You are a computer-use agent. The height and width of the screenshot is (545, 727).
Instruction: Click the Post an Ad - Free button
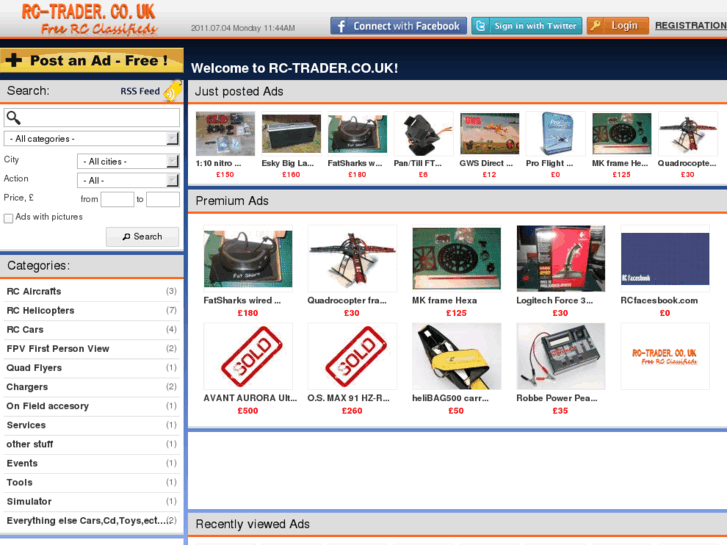click(91, 61)
